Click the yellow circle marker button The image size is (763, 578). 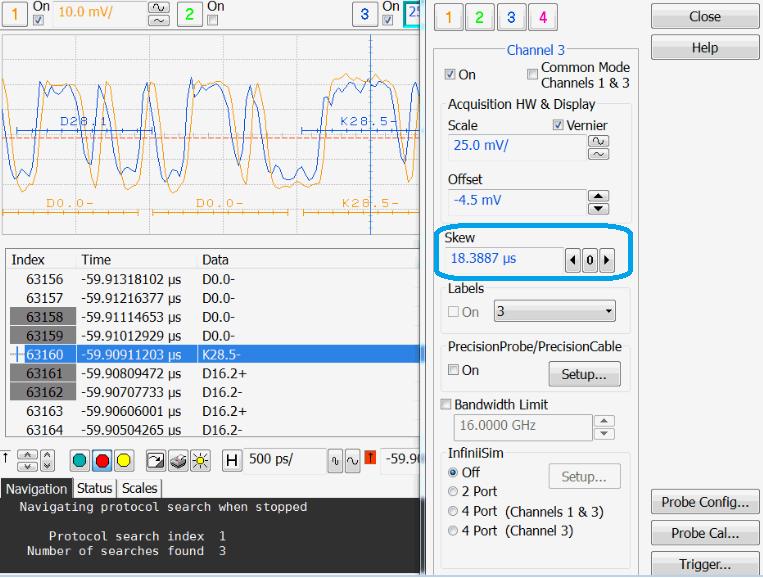tap(123, 460)
